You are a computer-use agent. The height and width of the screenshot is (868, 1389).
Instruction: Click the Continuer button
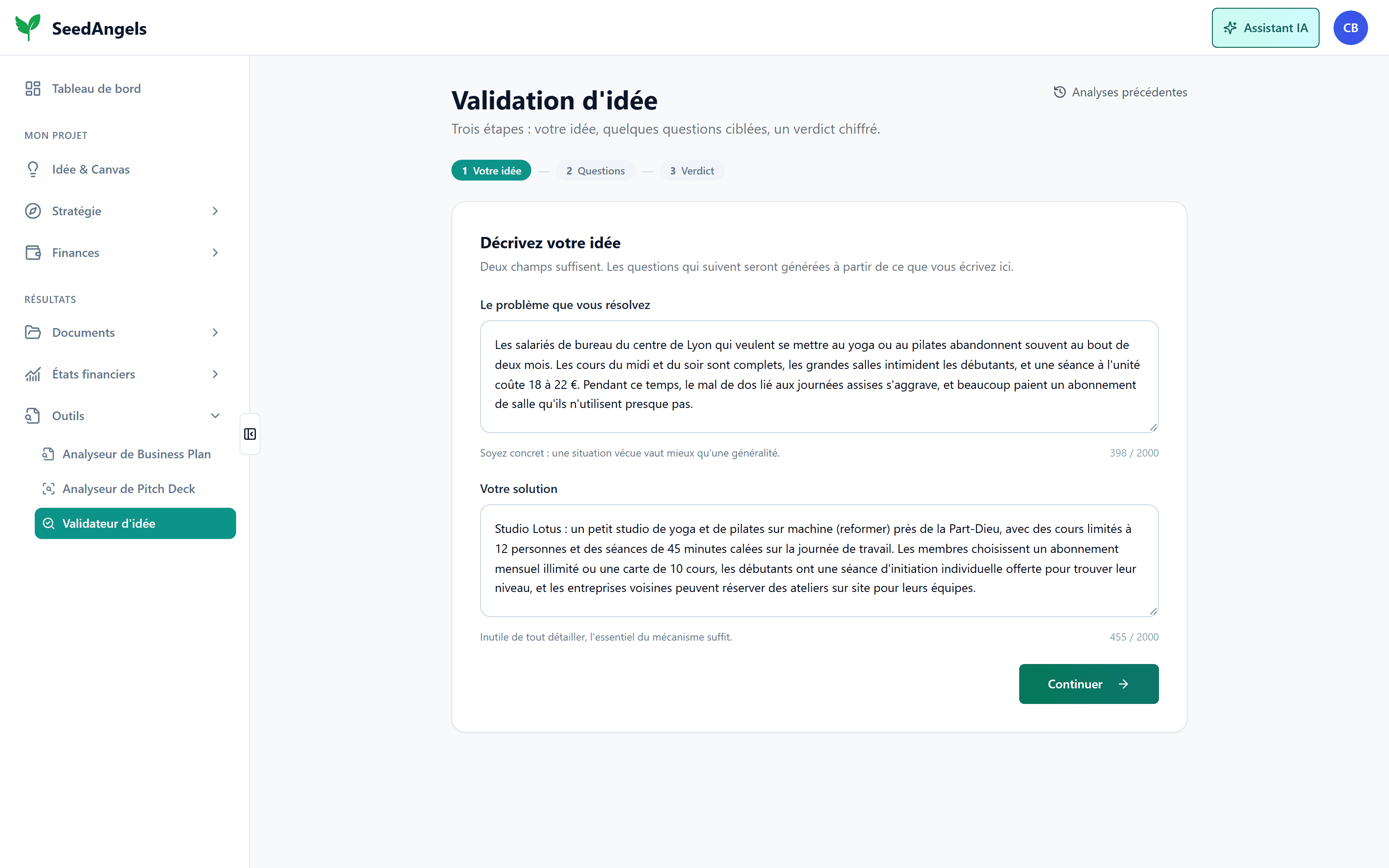click(1088, 684)
